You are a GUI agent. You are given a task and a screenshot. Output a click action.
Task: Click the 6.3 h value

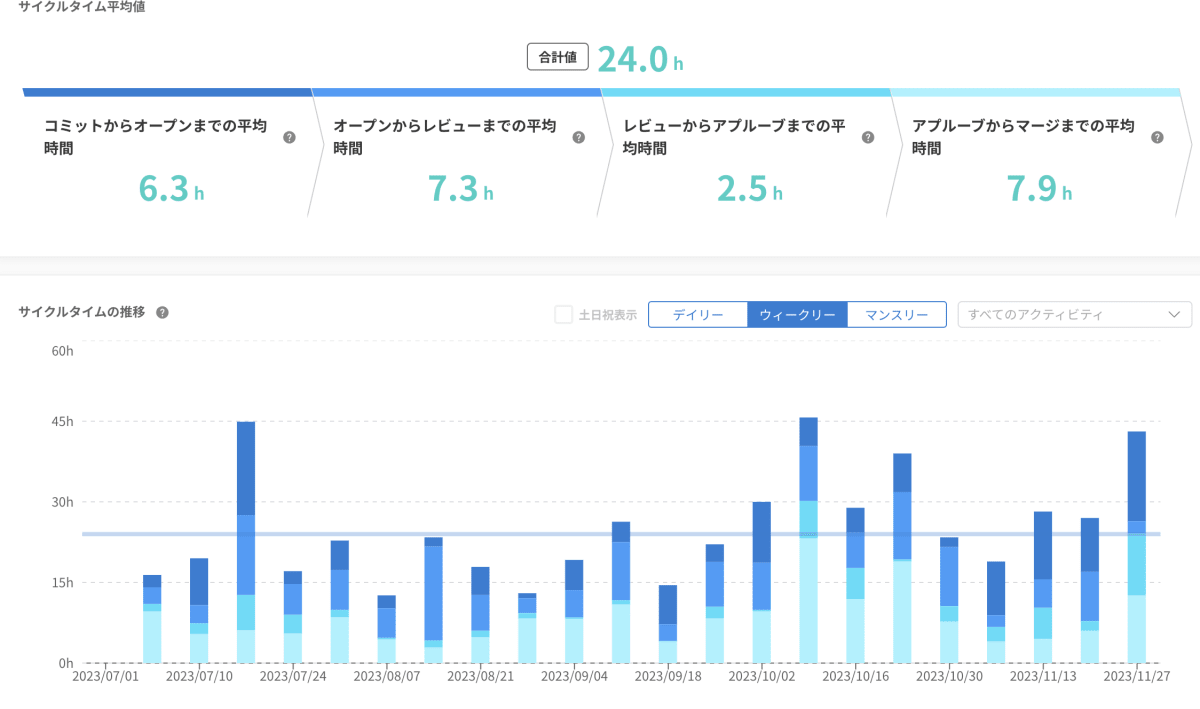171,188
